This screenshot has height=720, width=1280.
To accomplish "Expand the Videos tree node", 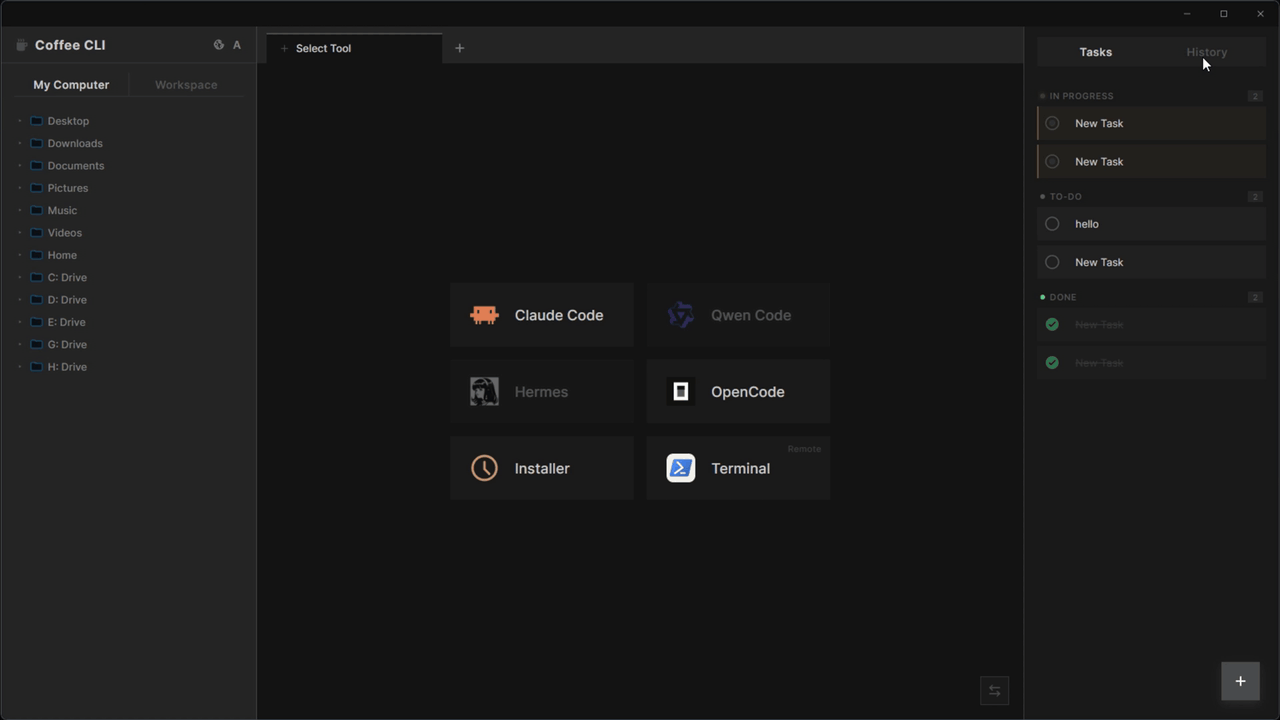I will [20, 233].
